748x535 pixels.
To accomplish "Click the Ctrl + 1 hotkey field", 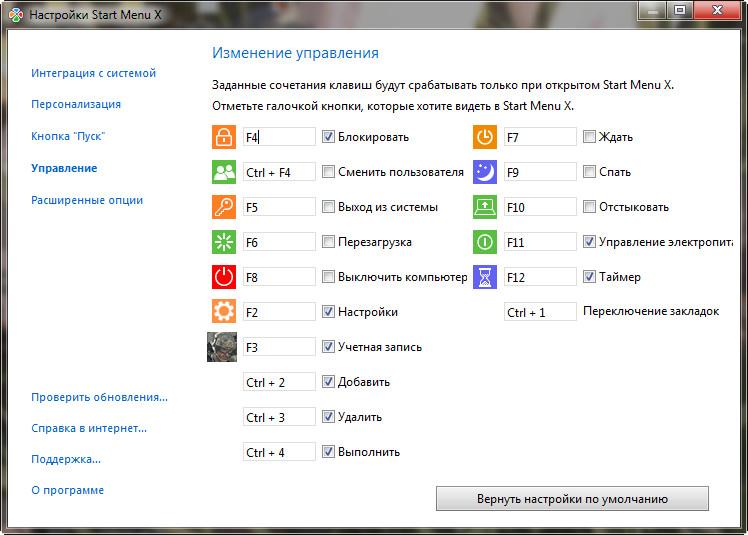I will (540, 312).
